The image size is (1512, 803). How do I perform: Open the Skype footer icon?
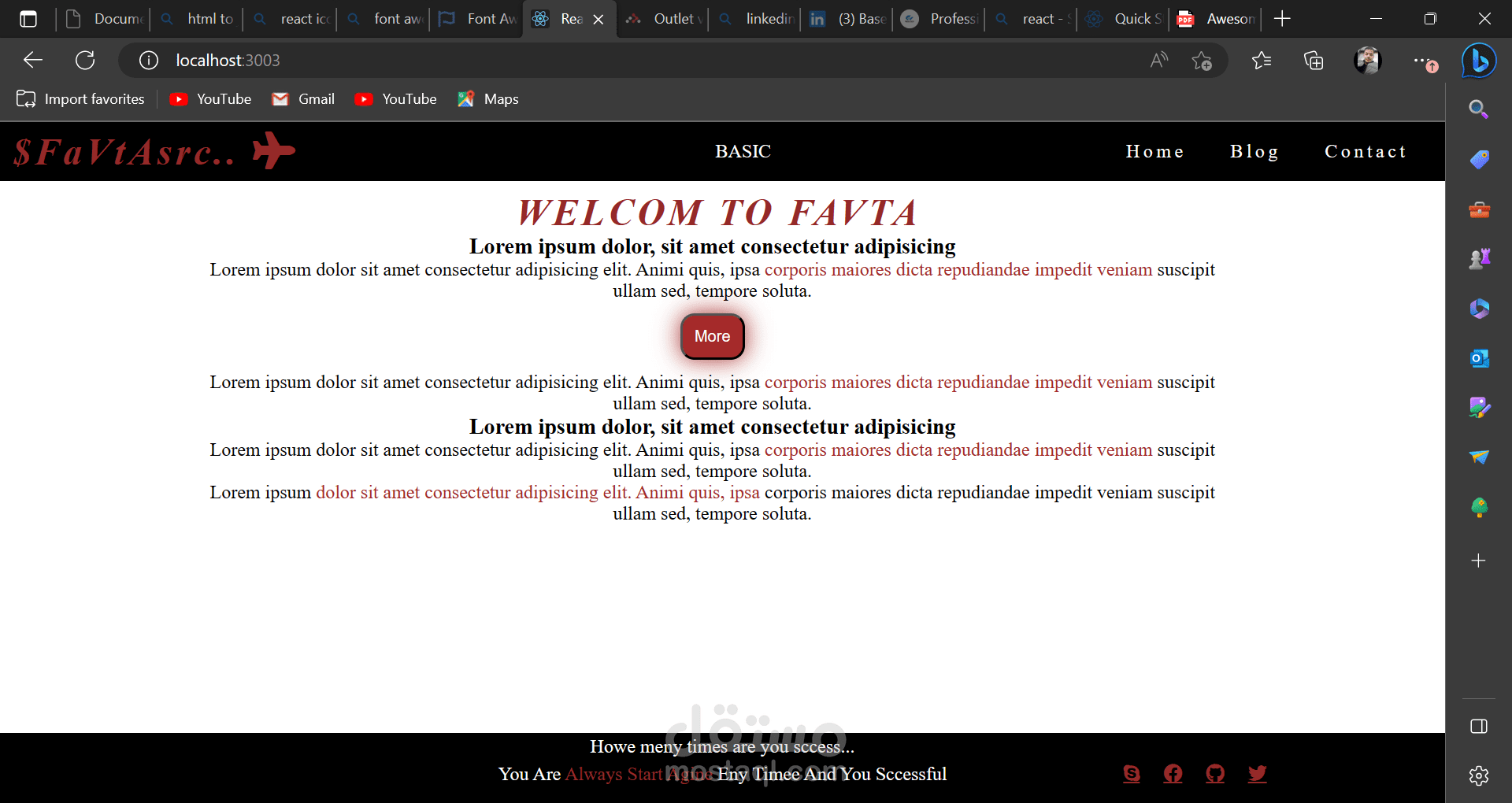click(x=1132, y=774)
